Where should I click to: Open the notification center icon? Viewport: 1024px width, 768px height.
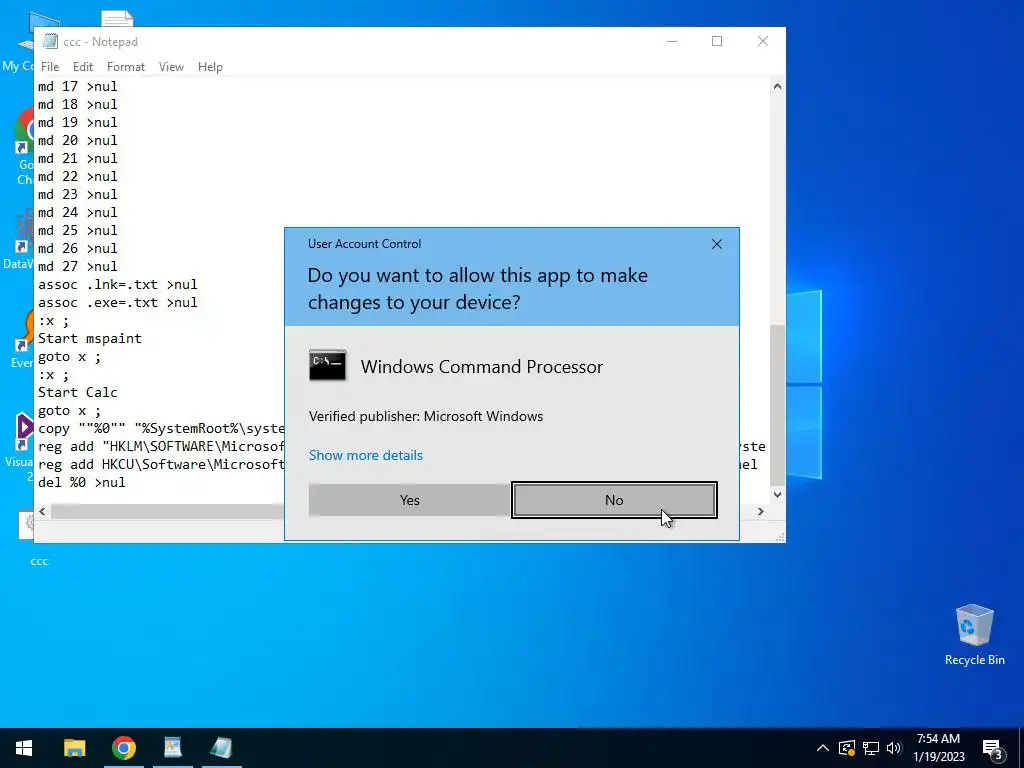[993, 748]
